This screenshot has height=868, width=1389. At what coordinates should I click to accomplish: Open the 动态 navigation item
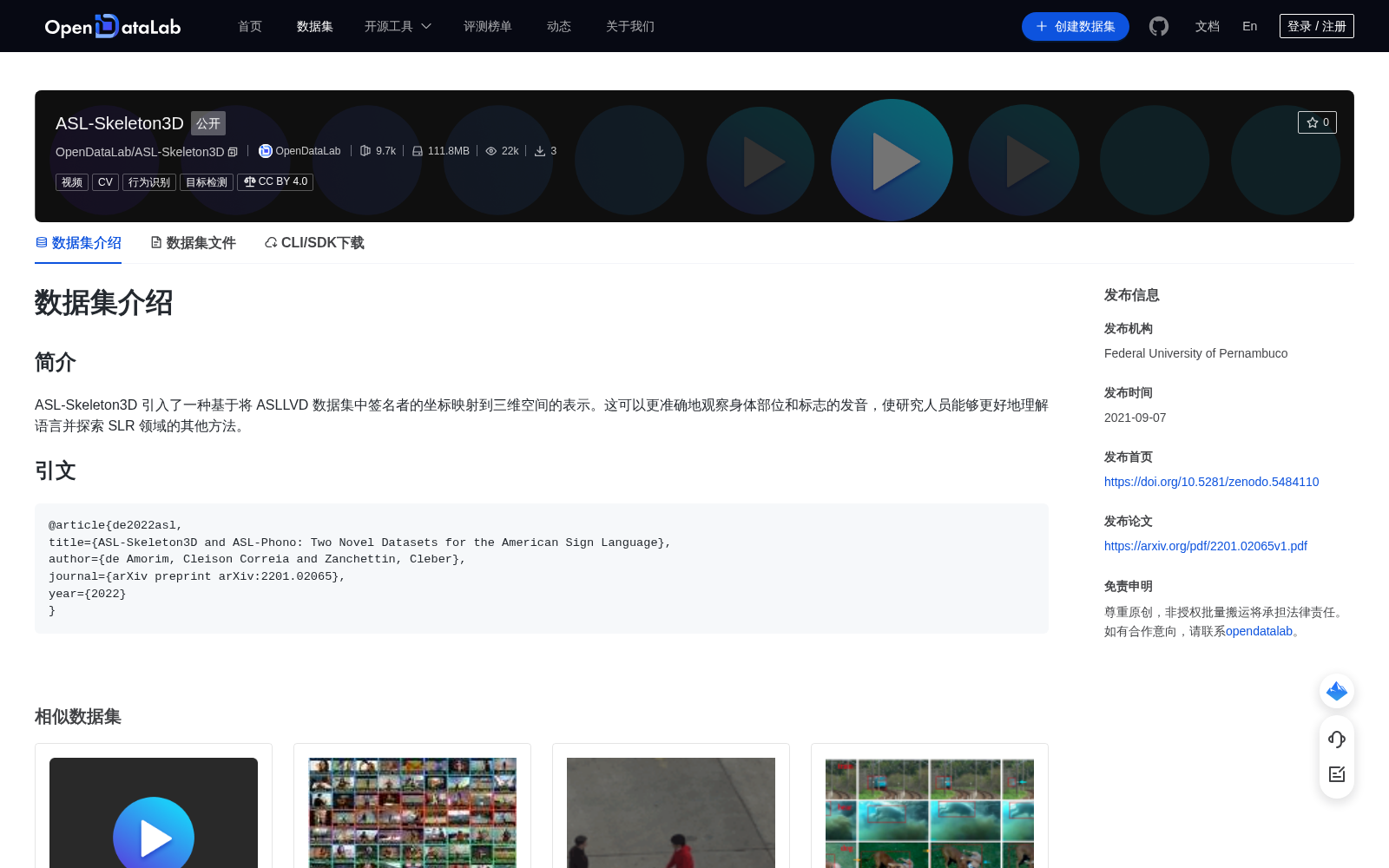pyautogui.click(x=559, y=26)
